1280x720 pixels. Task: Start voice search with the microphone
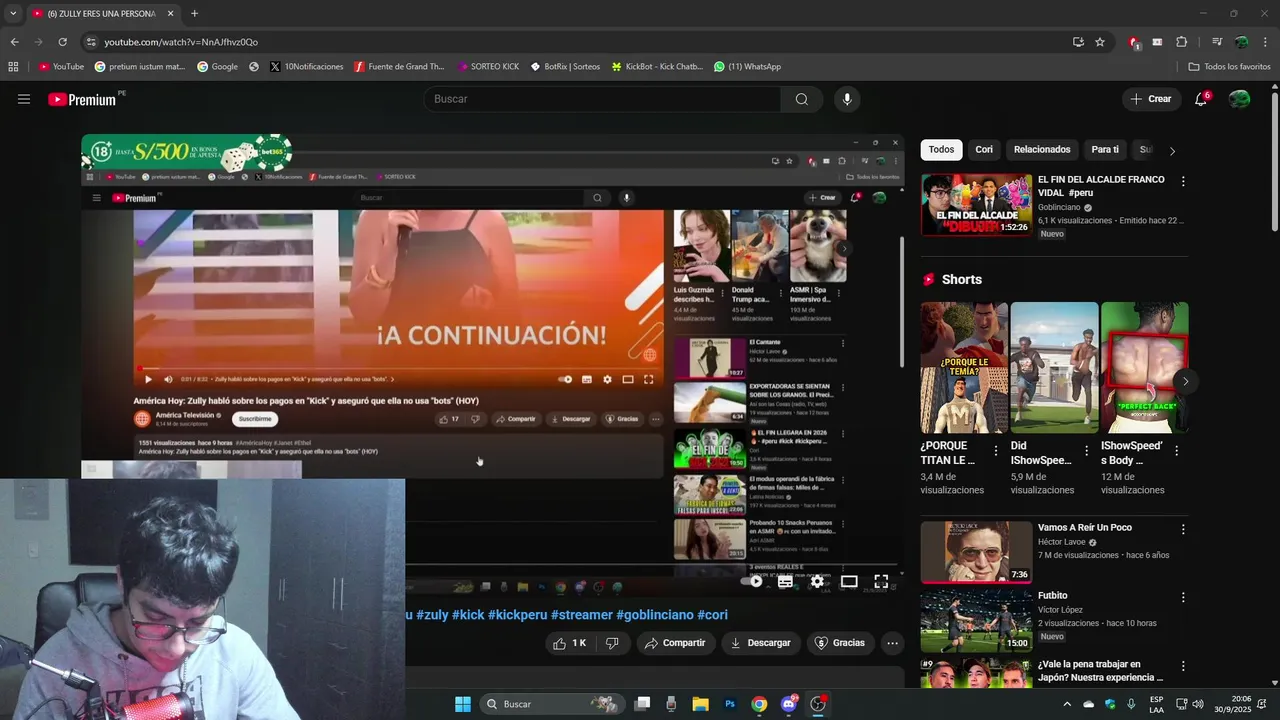tap(847, 99)
